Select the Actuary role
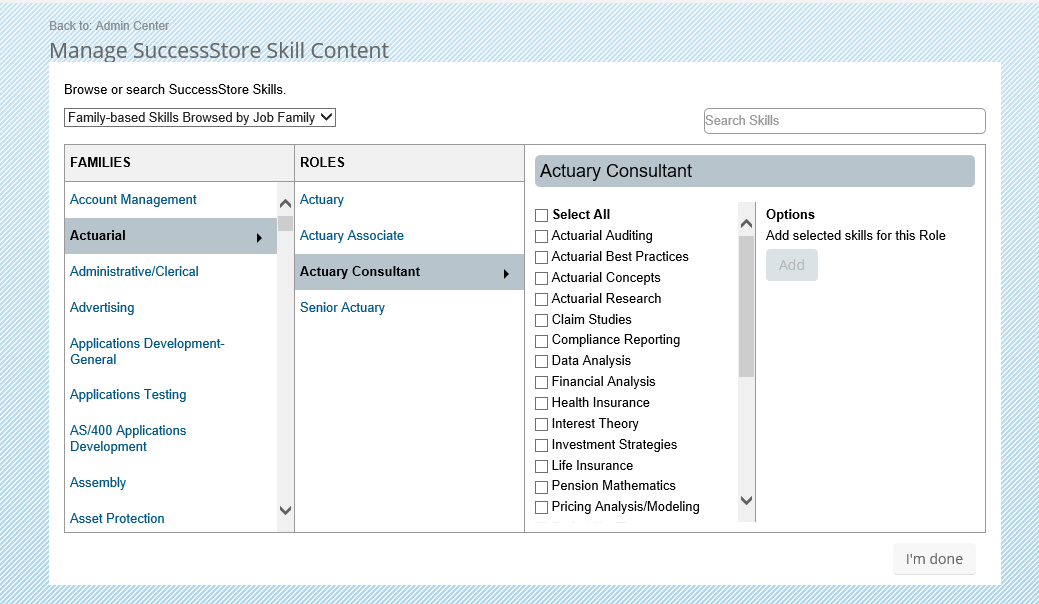The width and height of the screenshot is (1039, 604). 321,199
